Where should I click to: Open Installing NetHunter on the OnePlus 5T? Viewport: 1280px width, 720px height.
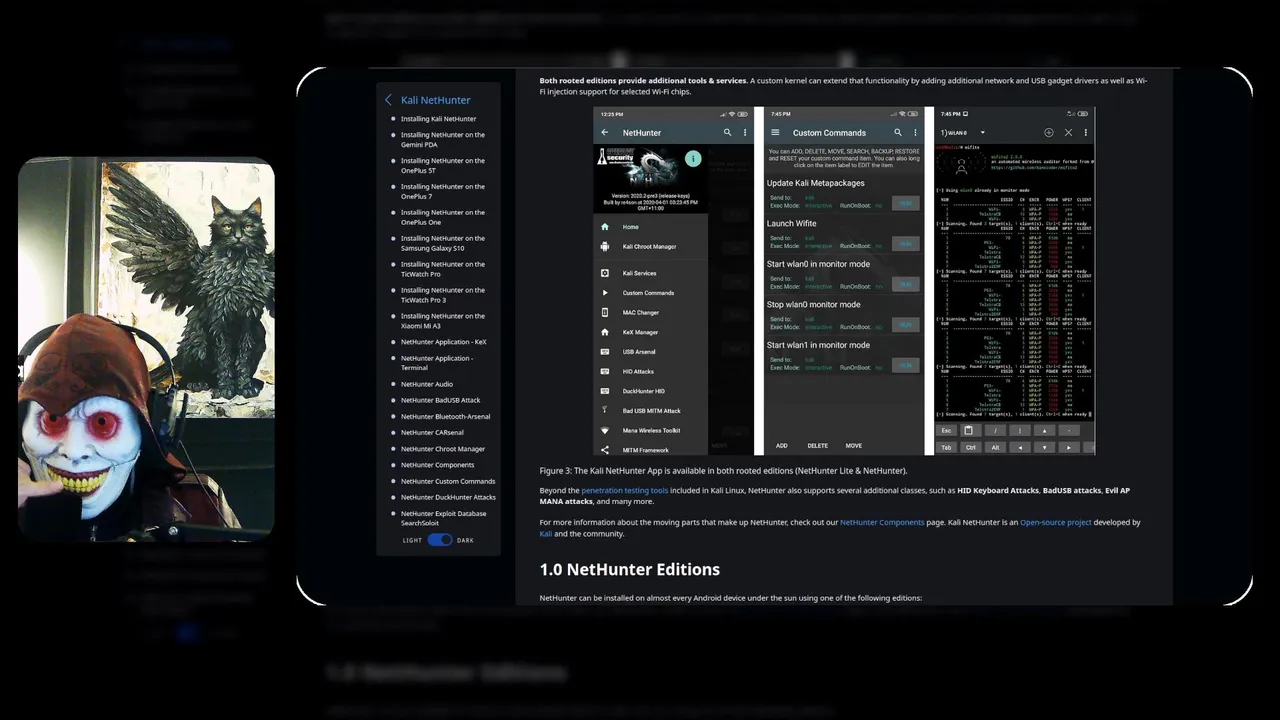click(x=443, y=165)
